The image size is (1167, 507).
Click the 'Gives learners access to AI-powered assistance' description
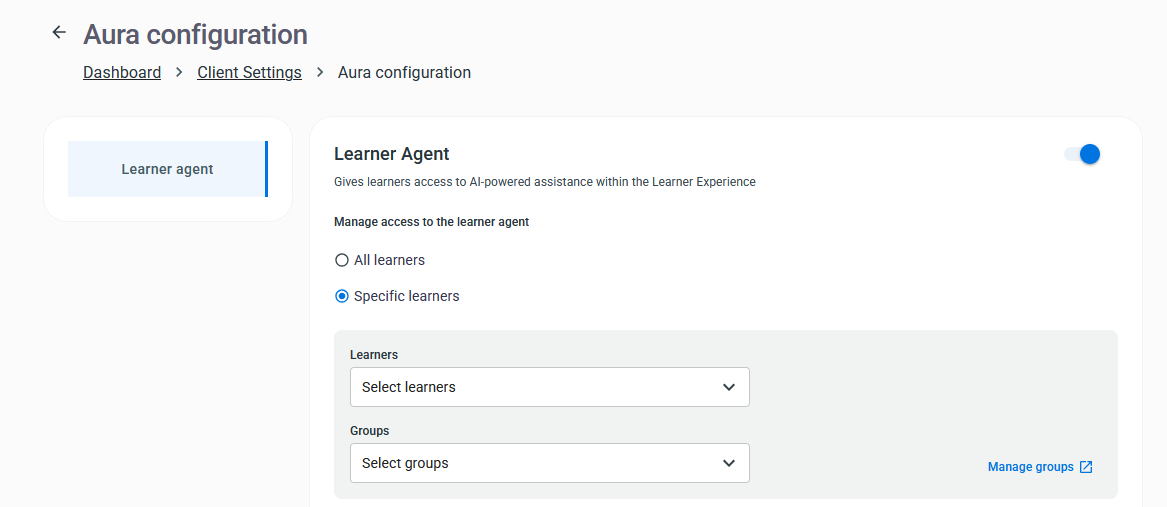click(x=545, y=181)
